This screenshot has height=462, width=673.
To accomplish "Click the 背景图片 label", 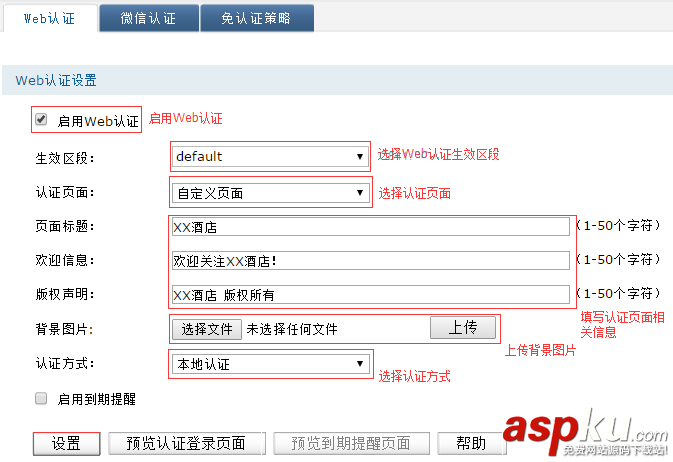I will [x=64, y=329].
